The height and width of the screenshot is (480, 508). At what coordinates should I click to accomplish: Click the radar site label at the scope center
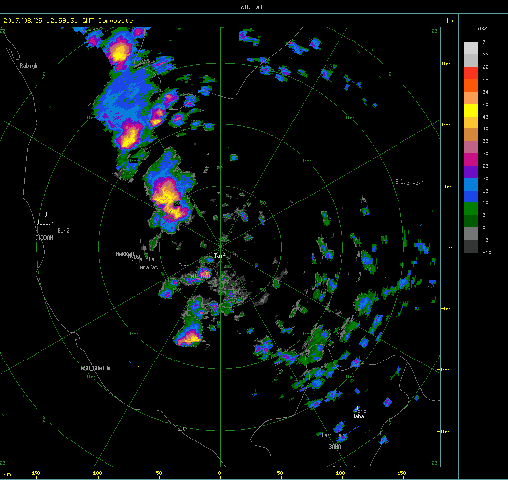[x=219, y=256]
